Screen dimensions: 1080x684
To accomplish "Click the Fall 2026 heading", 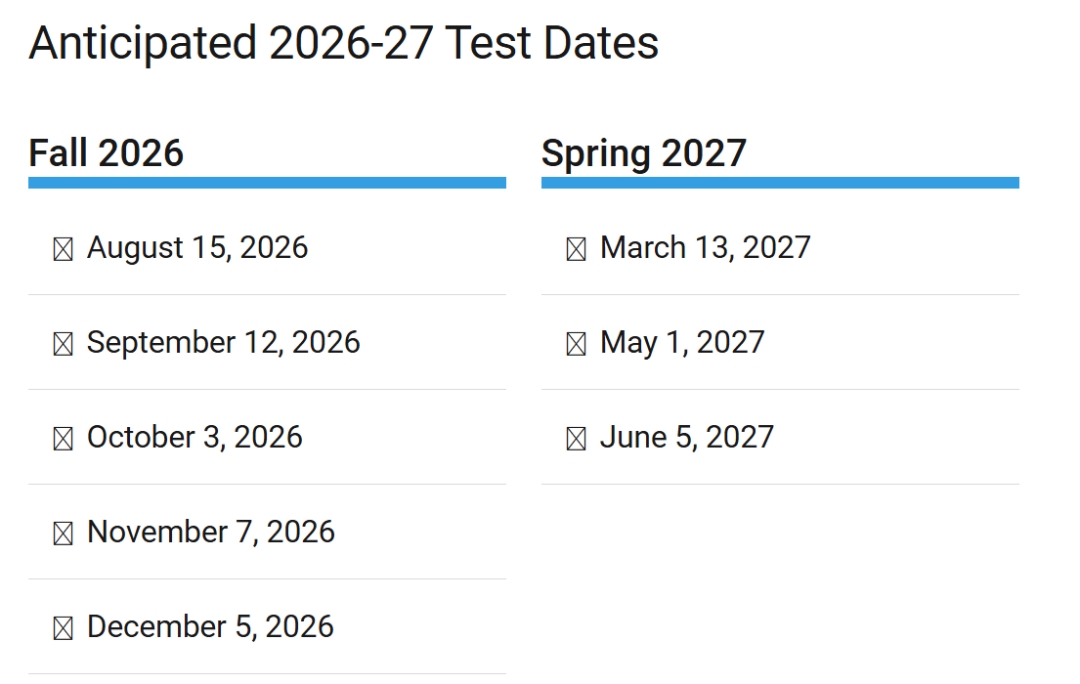I will coord(106,153).
